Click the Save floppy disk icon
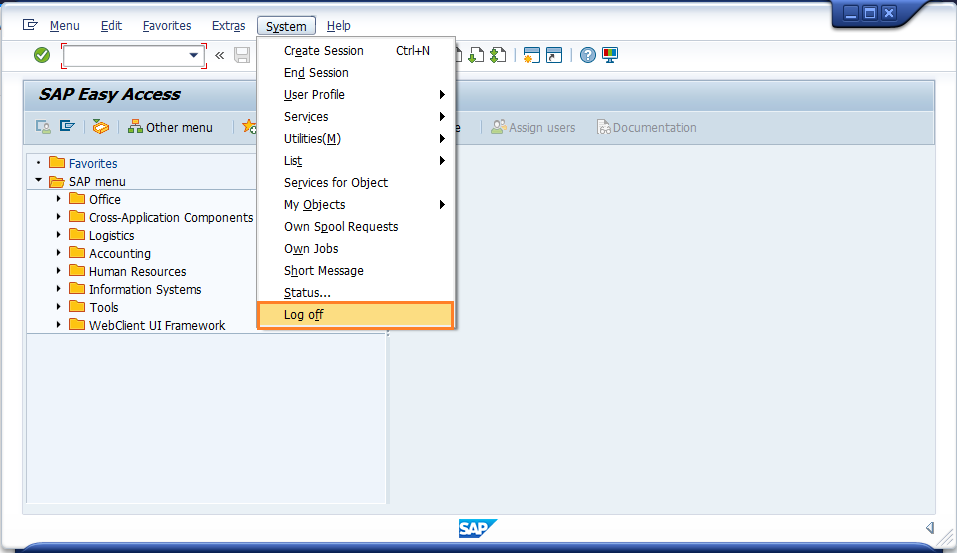Viewport: 957px width, 553px height. point(242,56)
